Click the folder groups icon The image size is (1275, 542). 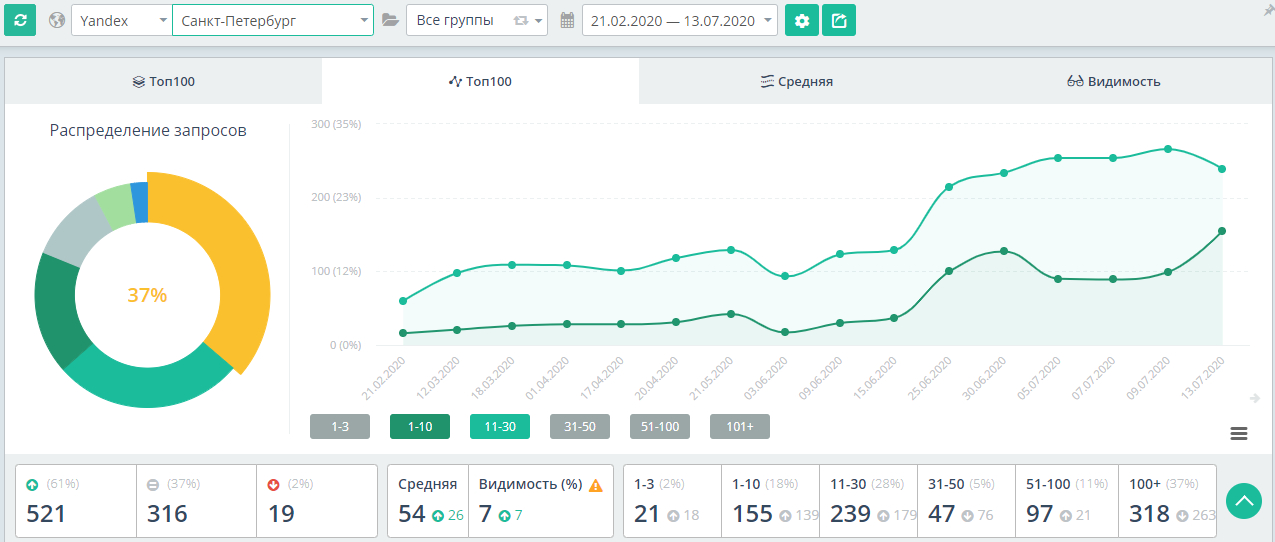click(x=390, y=20)
